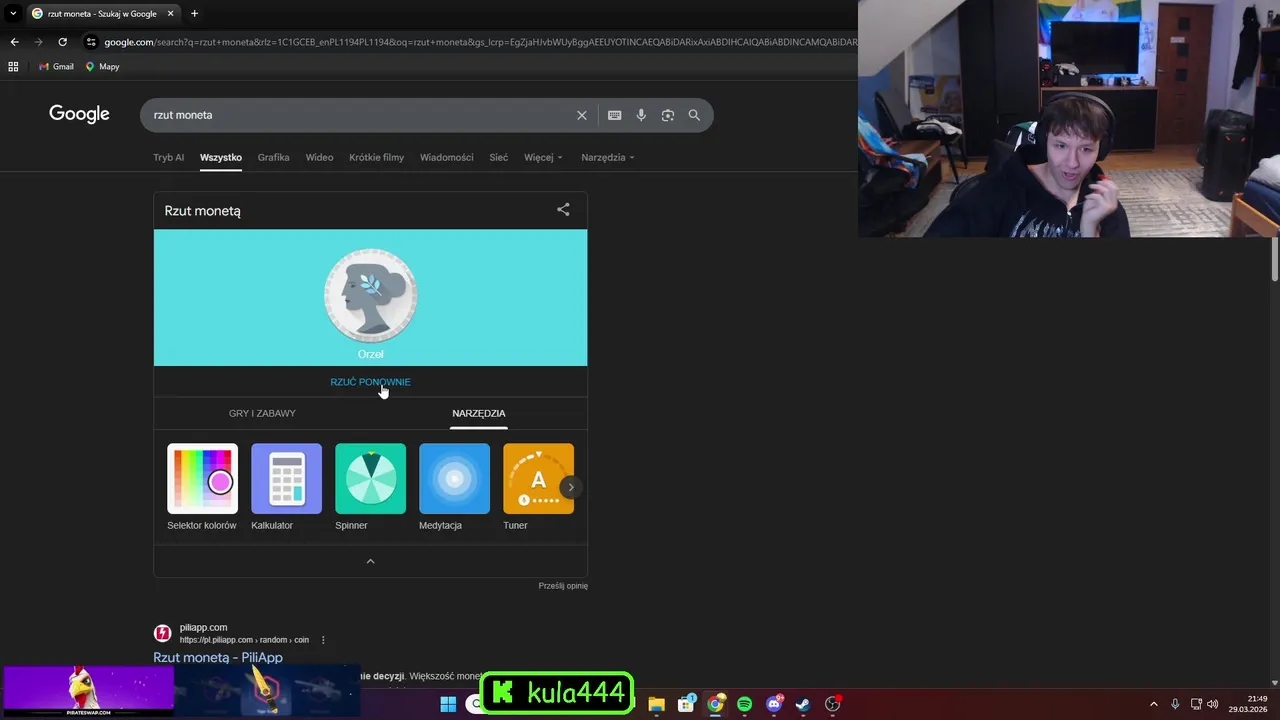
Task: Click the coin image
Action: click(x=370, y=295)
